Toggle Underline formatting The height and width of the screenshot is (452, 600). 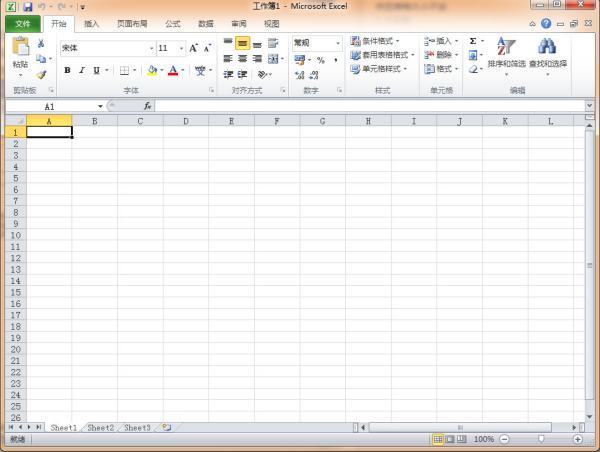96,71
